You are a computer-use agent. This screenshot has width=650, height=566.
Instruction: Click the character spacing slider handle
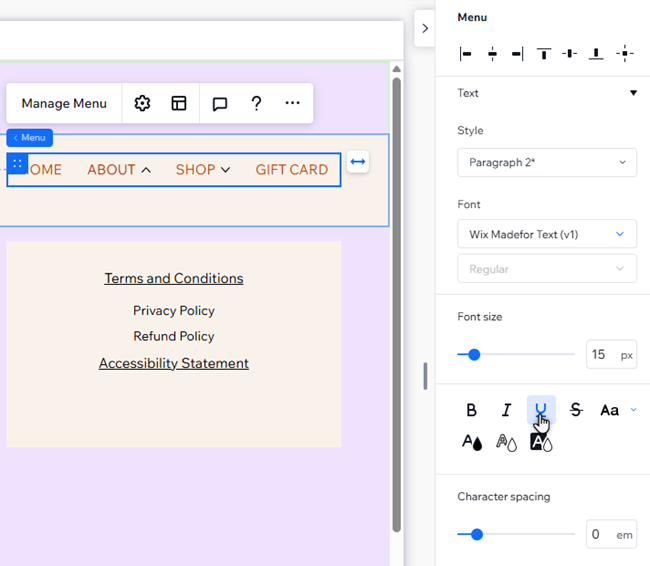[477, 534]
